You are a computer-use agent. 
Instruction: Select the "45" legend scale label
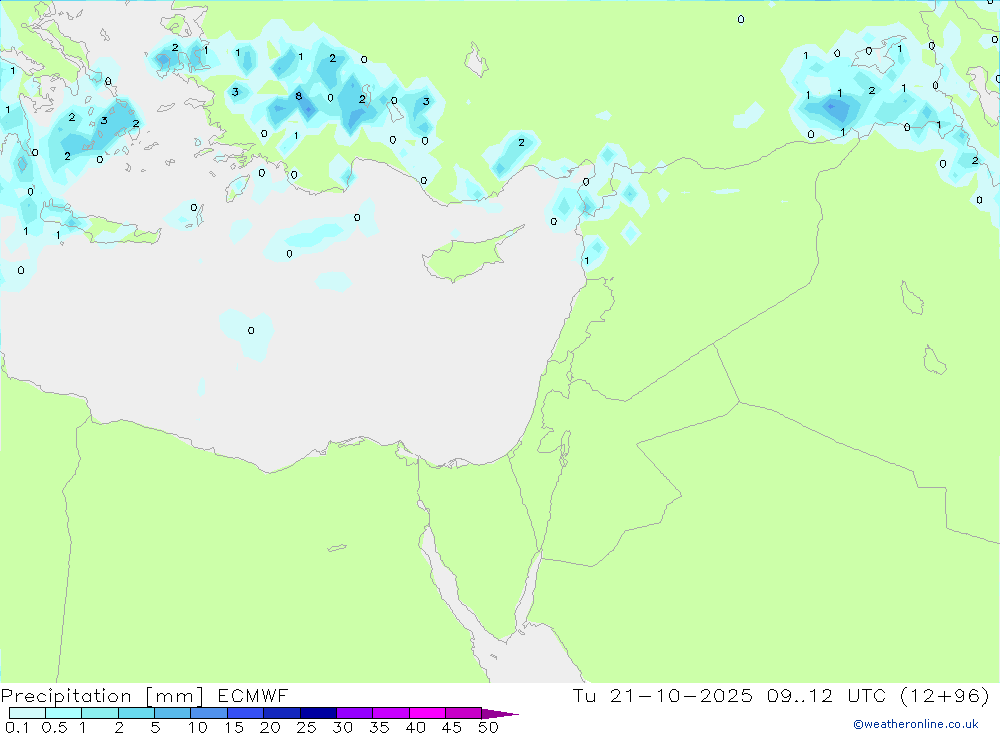click(452, 727)
